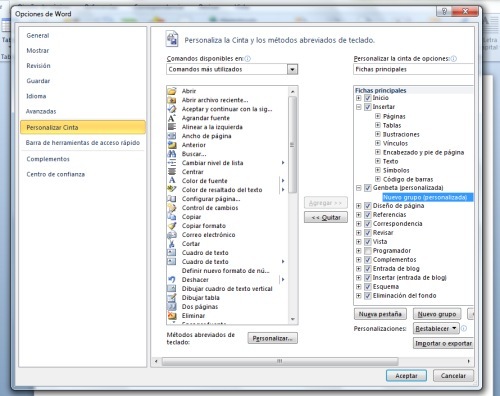Click the commands list scroll down arrow
The width and height of the screenshot is (500, 396).
(x=293, y=319)
